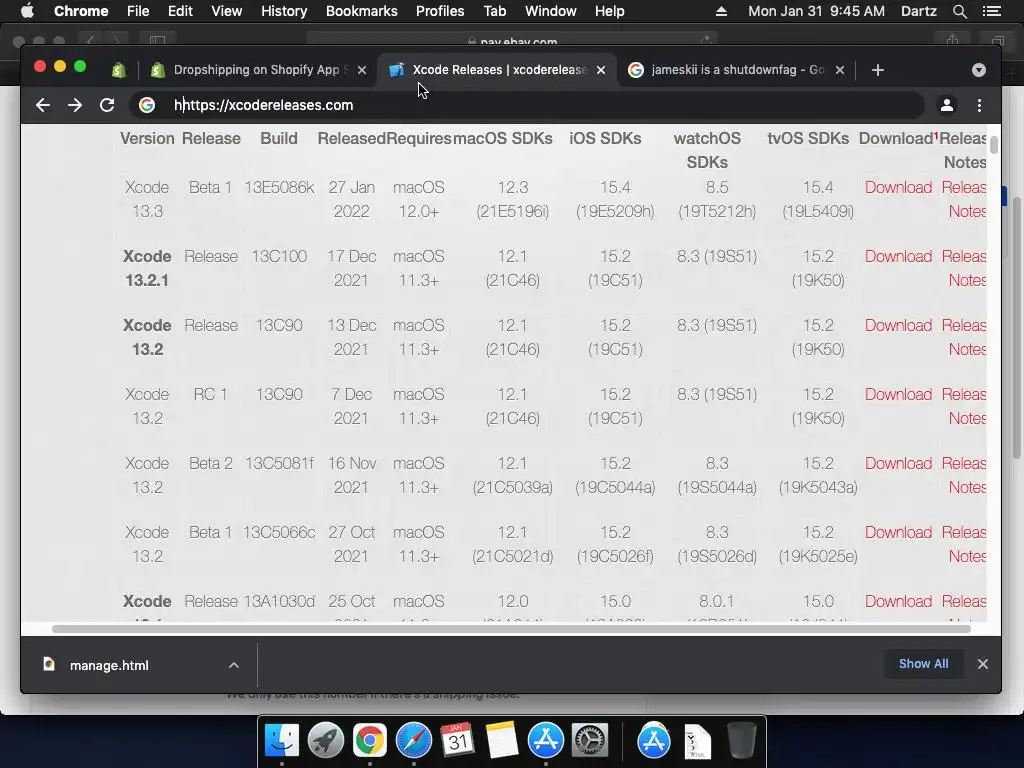This screenshot has width=1024, height=768.
Task: Open the Help menu
Action: pyautogui.click(x=609, y=11)
